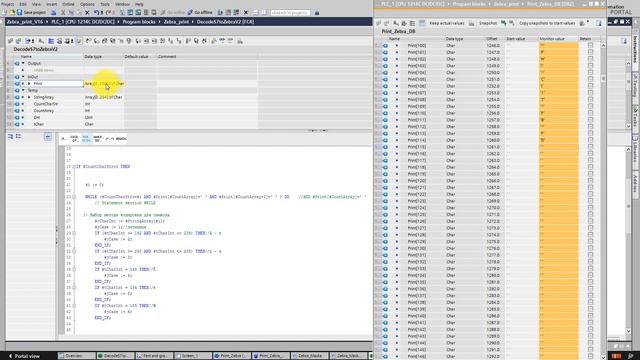This screenshot has height=360, width=640.
Task: Click the WHILE DO snippet button above code
Action: coord(98,139)
